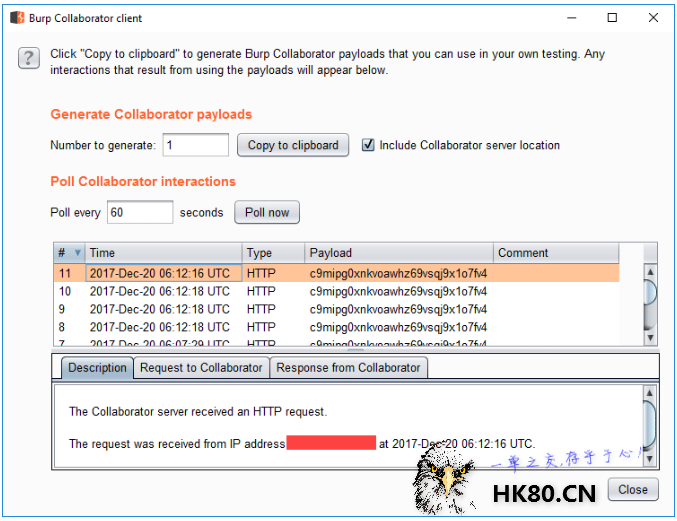Close the window with the X button
Viewport: 677px width, 521px height.
tap(653, 18)
